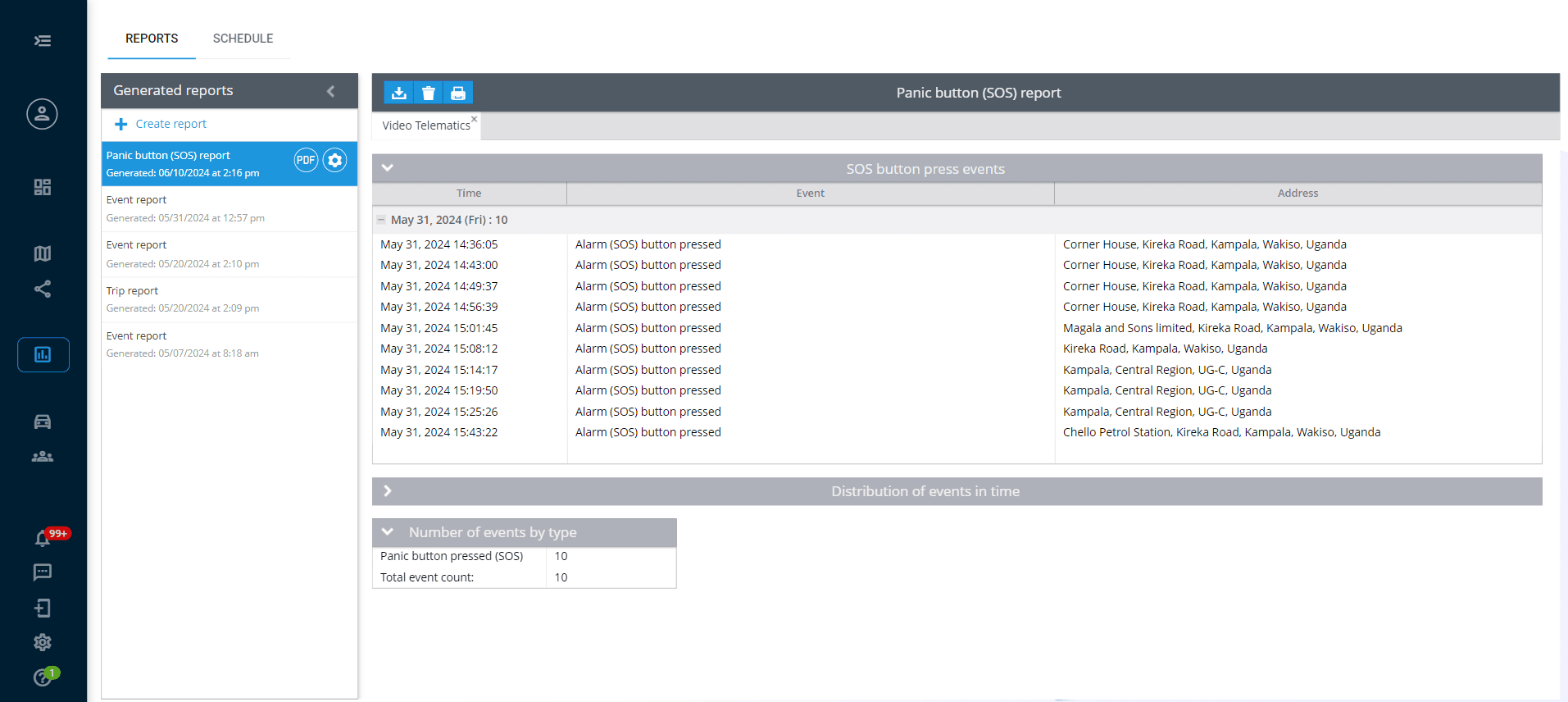Open the dashboard grid icon
This screenshot has height=702, width=1568.
tap(43, 187)
